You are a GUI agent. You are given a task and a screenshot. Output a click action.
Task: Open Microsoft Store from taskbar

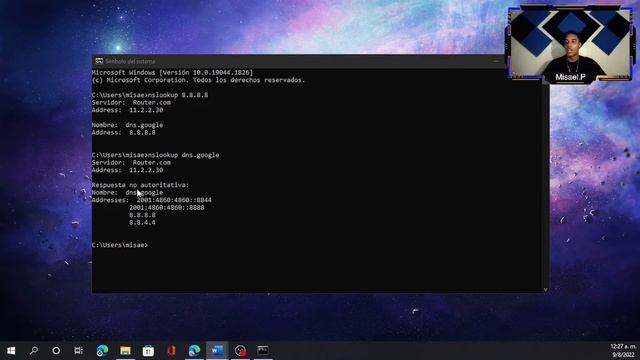point(148,350)
